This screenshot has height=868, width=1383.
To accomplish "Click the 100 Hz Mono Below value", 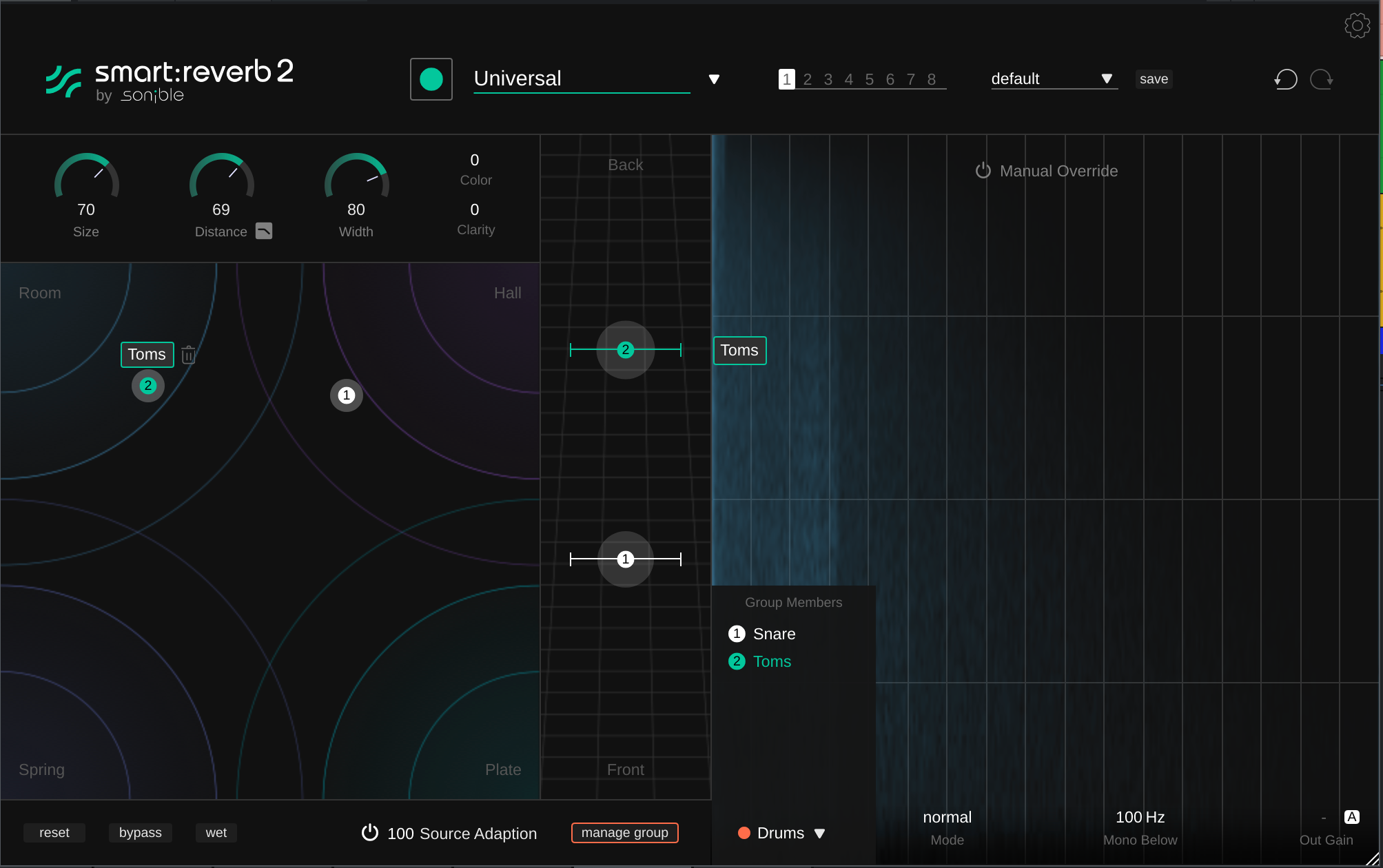I will (1140, 818).
